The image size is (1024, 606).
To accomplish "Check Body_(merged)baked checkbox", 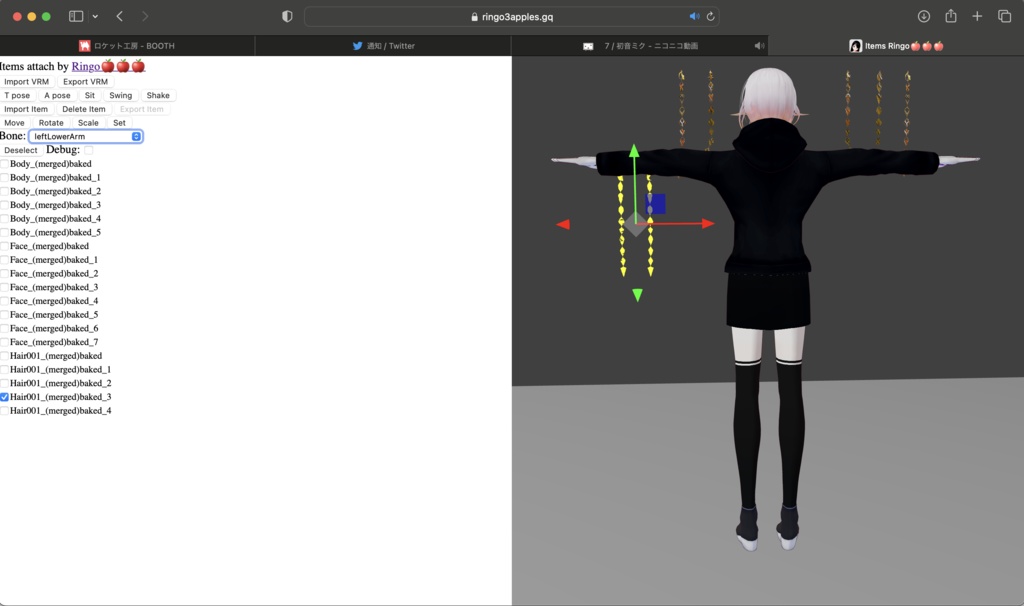I will tap(5, 164).
